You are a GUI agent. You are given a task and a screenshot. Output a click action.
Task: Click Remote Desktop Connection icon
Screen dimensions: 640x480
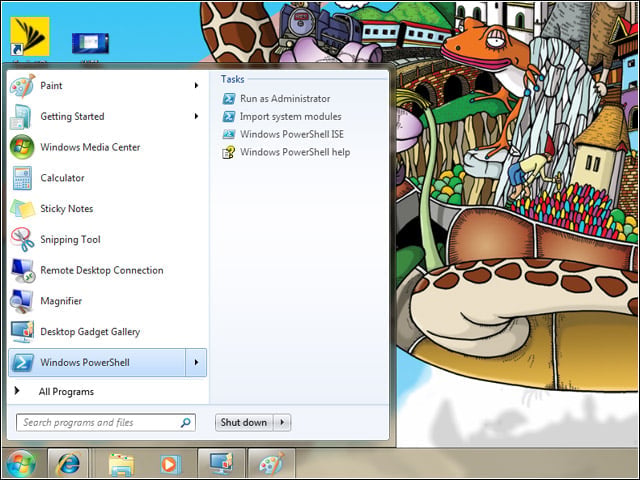click(x=22, y=270)
